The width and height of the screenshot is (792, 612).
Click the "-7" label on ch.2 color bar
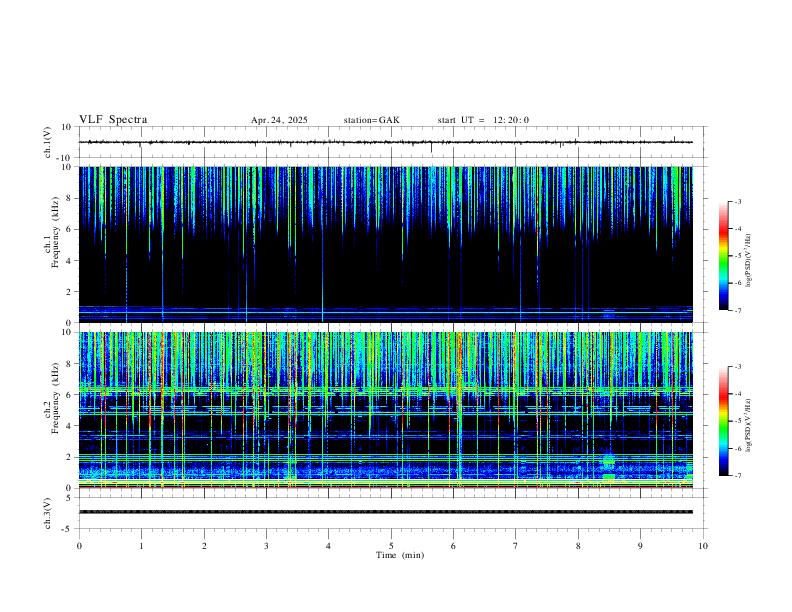pos(737,475)
